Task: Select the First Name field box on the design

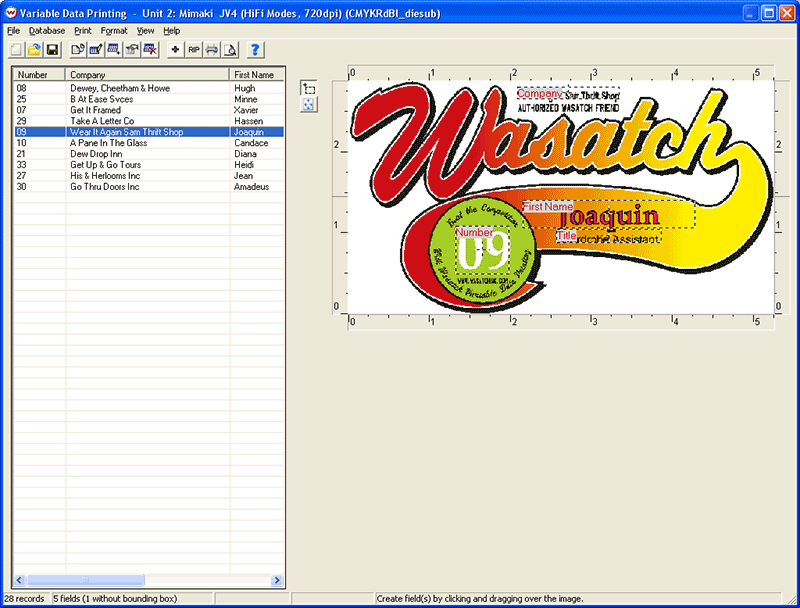Action: click(x=609, y=214)
